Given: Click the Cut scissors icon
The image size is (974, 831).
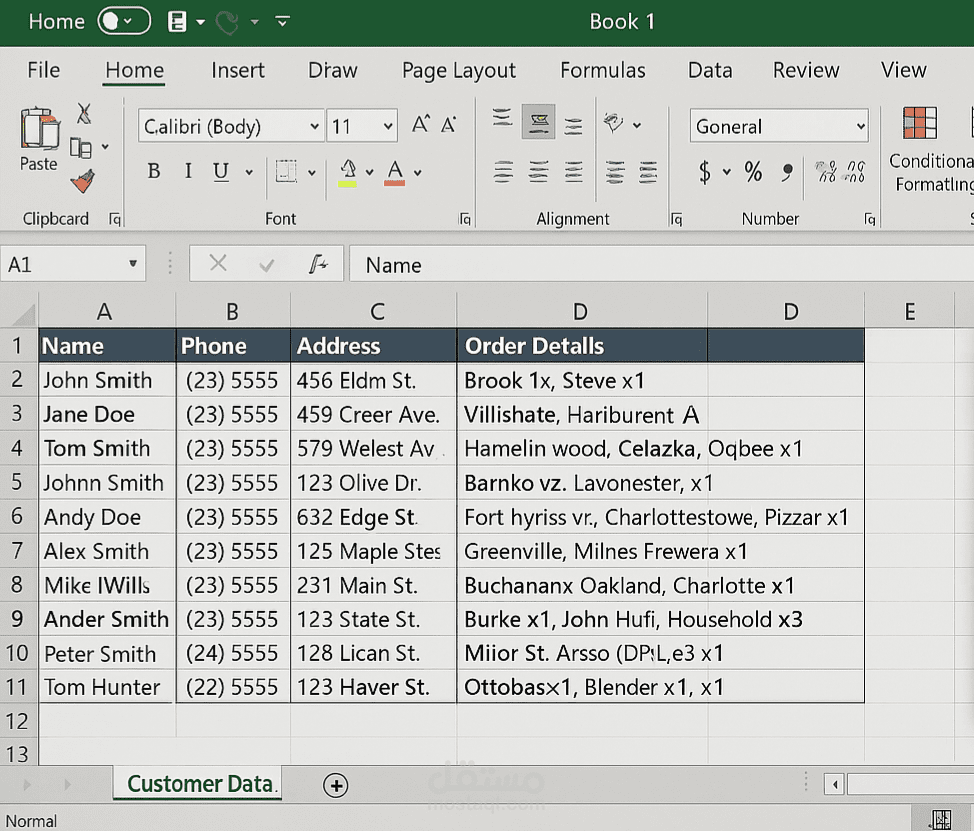Looking at the screenshot, I should tap(84, 114).
